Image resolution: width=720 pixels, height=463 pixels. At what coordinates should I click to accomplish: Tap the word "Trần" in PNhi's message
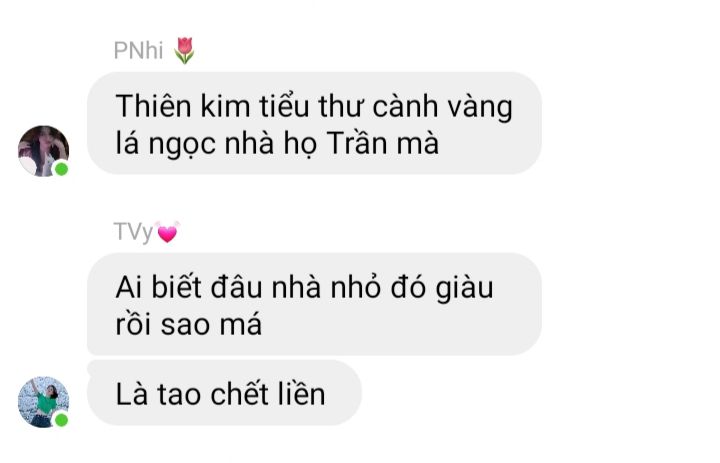point(358,143)
